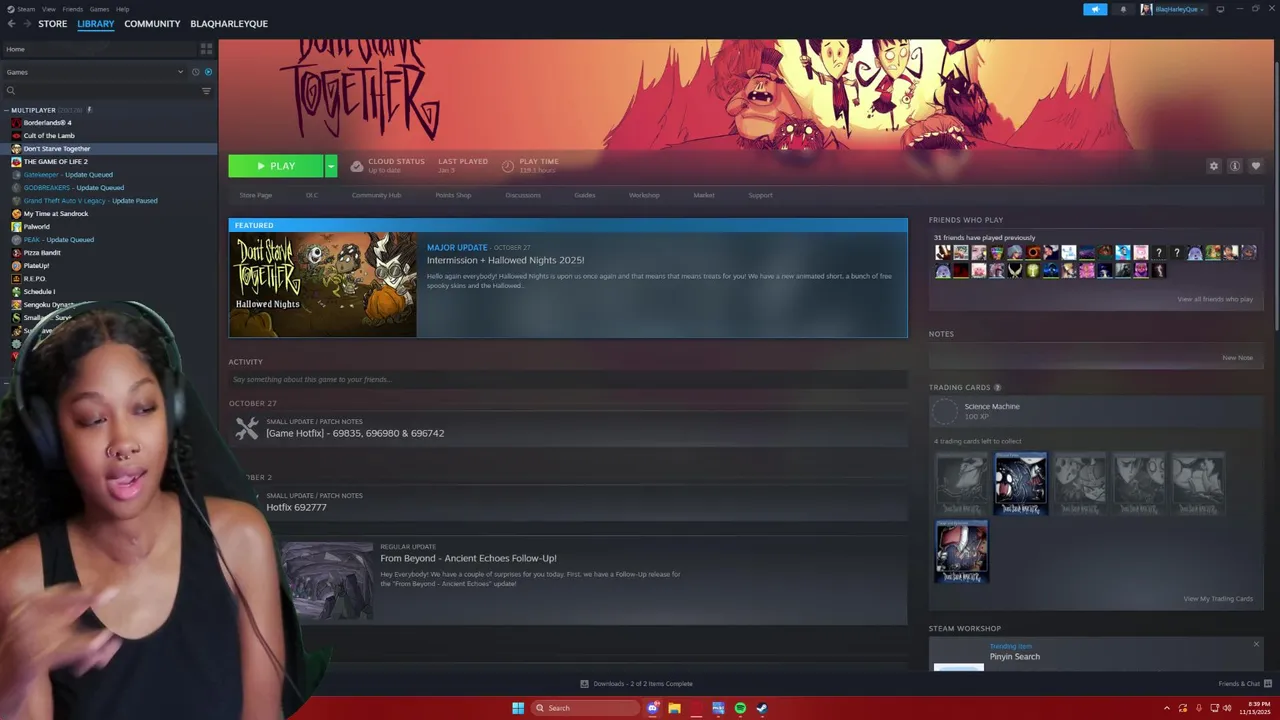
Task: Open the notifications bell
Action: [x=1122, y=9]
